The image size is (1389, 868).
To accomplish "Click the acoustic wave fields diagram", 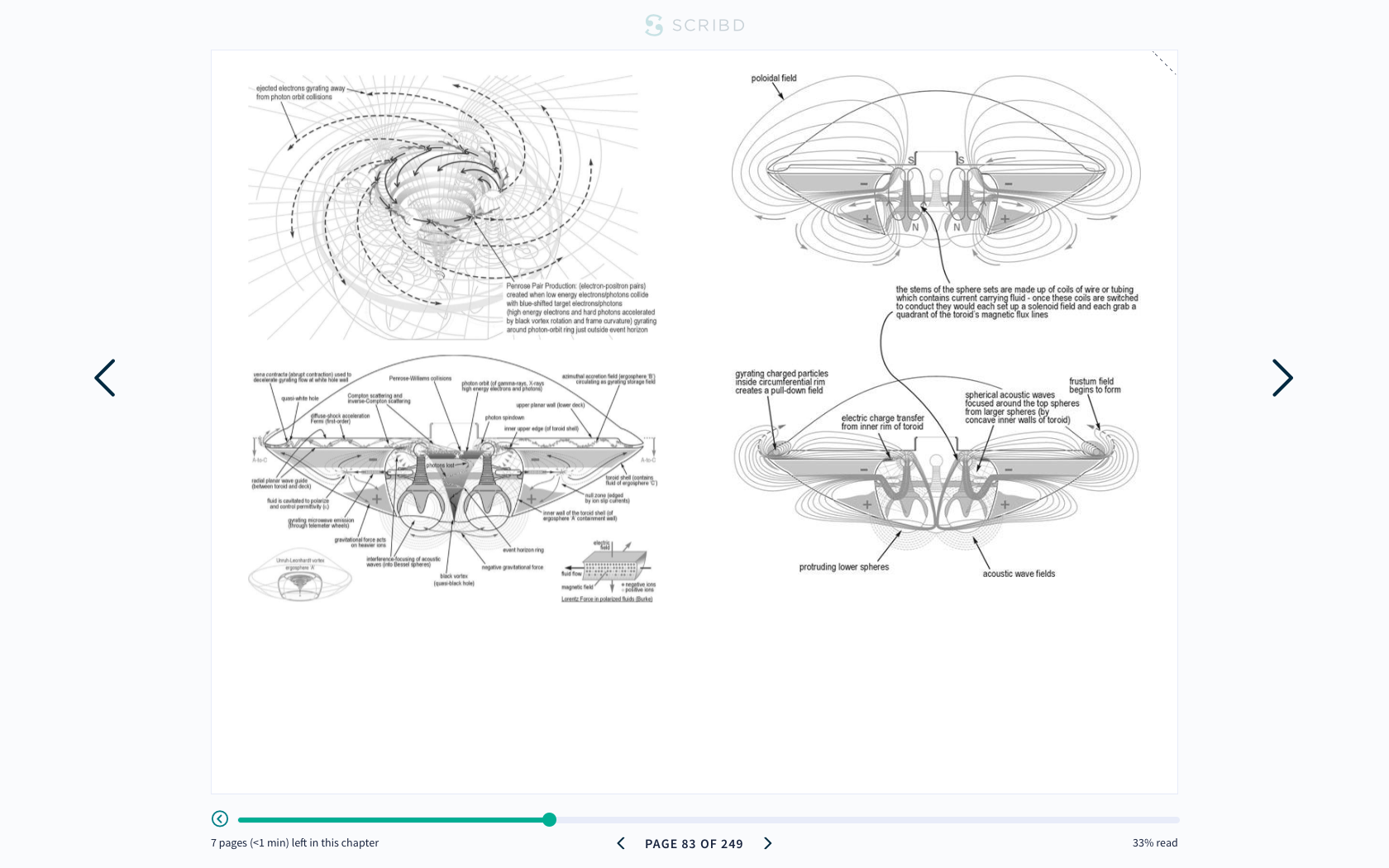I will point(936,479).
